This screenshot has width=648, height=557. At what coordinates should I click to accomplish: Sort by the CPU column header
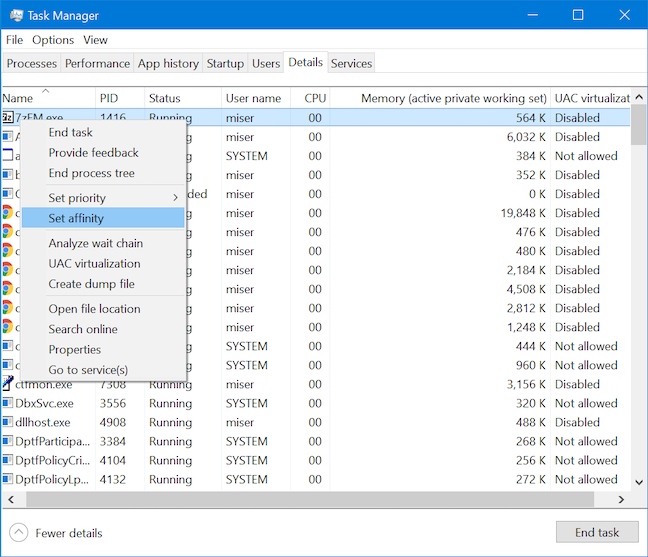310,98
